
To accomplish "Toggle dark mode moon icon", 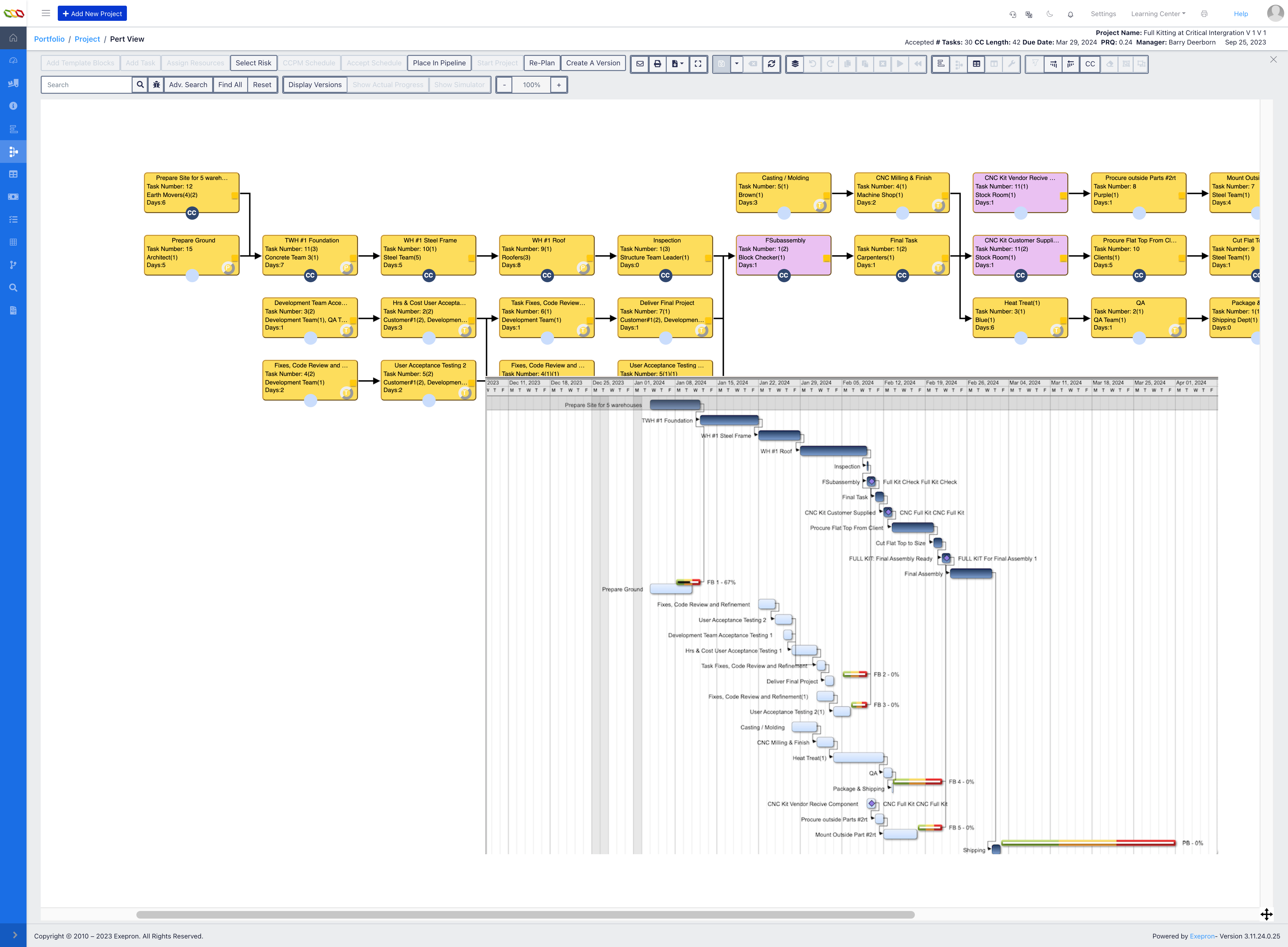I will pos(1050,14).
